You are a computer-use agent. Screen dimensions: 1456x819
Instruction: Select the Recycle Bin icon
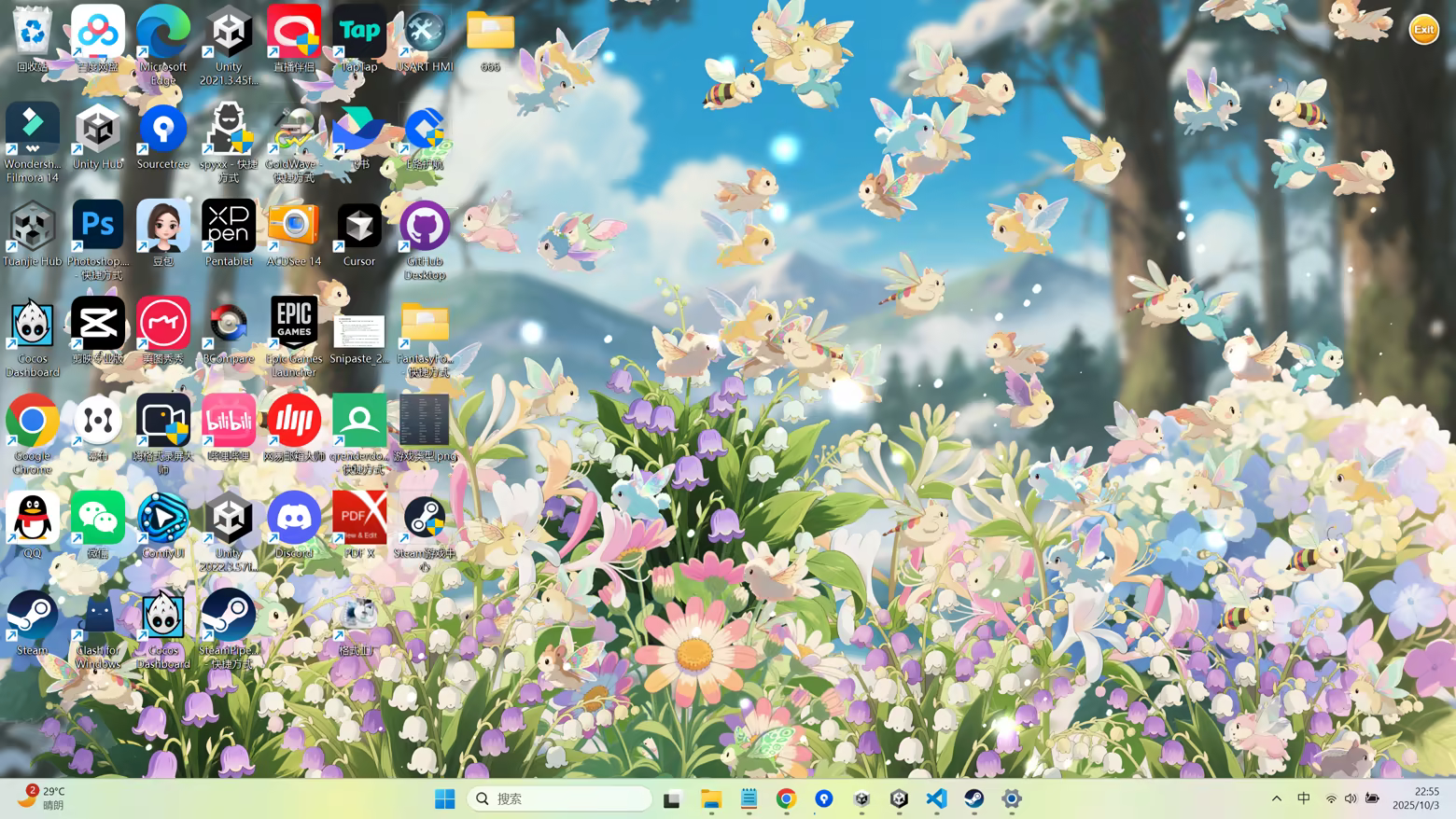click(x=33, y=33)
